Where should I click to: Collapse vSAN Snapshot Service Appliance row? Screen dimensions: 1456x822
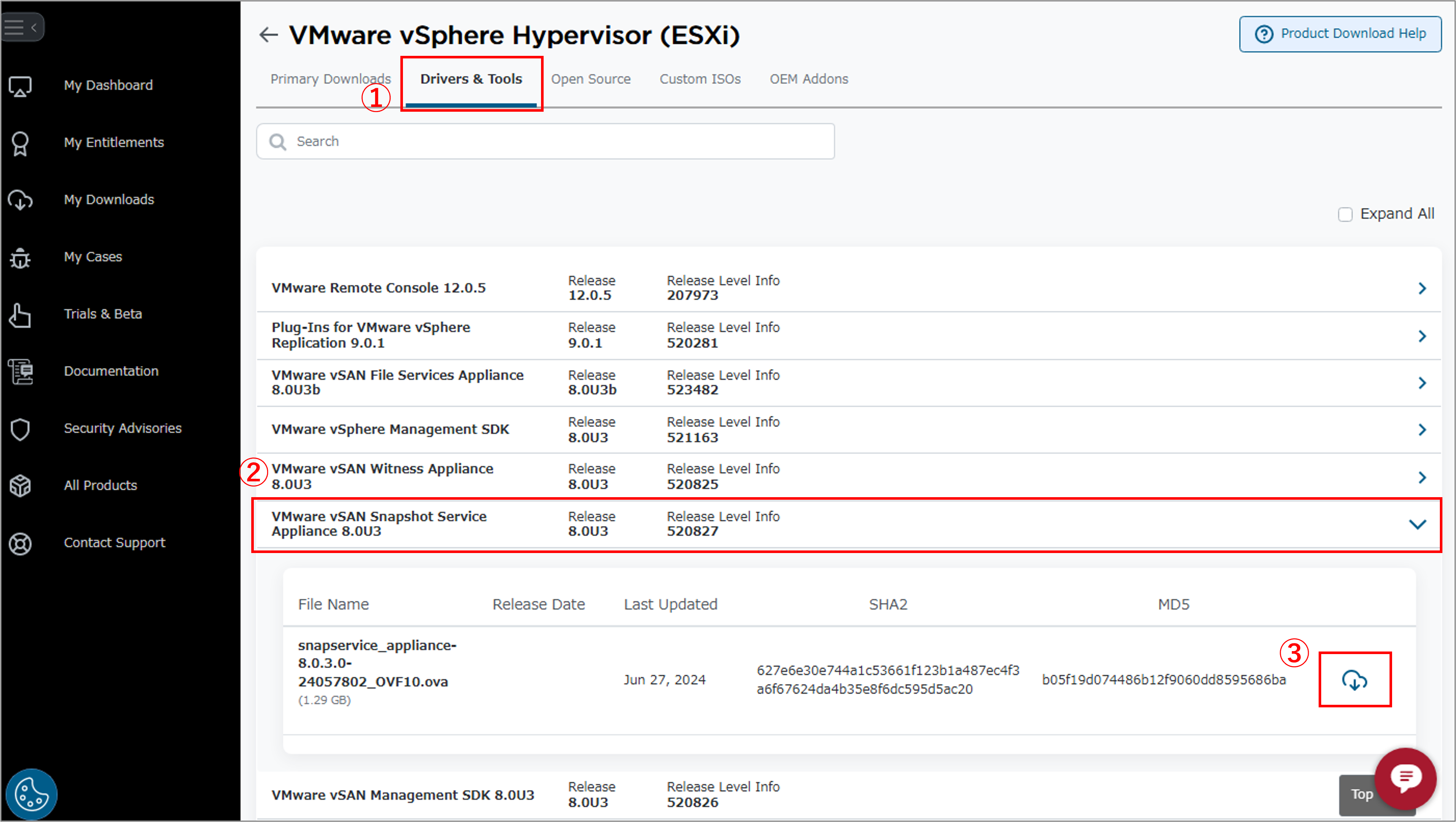[x=1417, y=524]
